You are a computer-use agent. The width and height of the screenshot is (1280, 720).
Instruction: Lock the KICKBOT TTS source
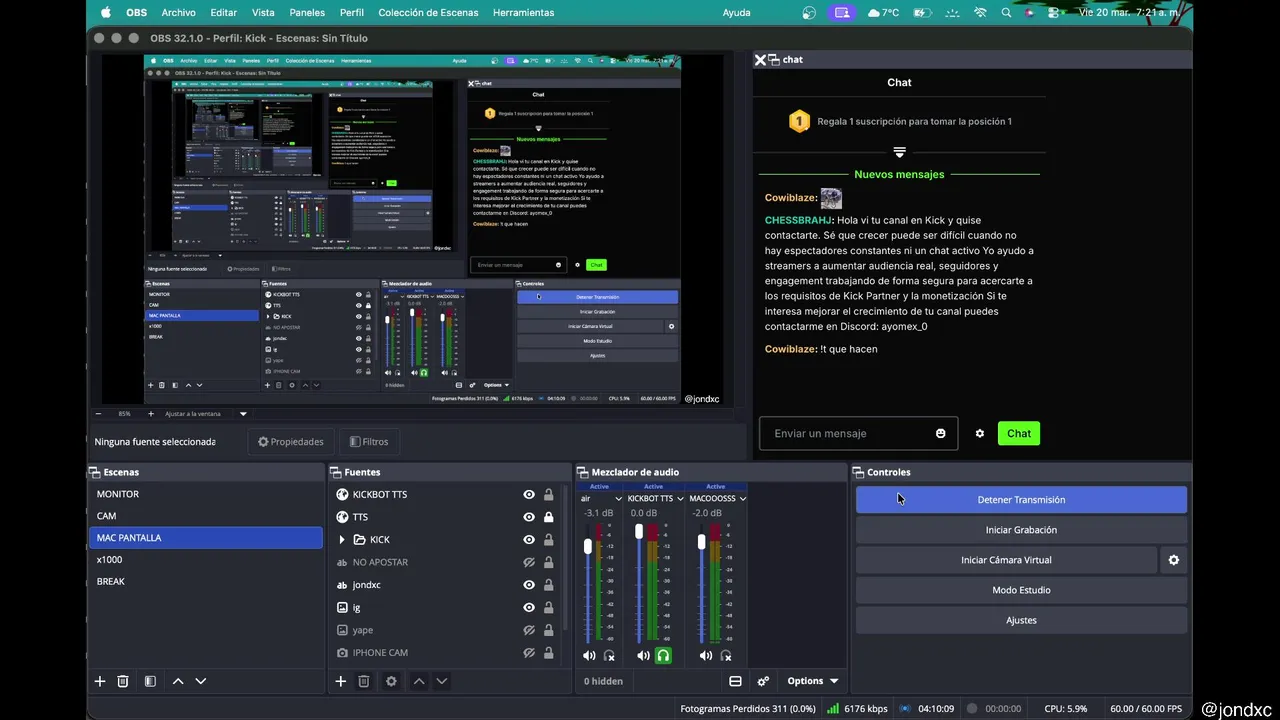click(x=548, y=494)
